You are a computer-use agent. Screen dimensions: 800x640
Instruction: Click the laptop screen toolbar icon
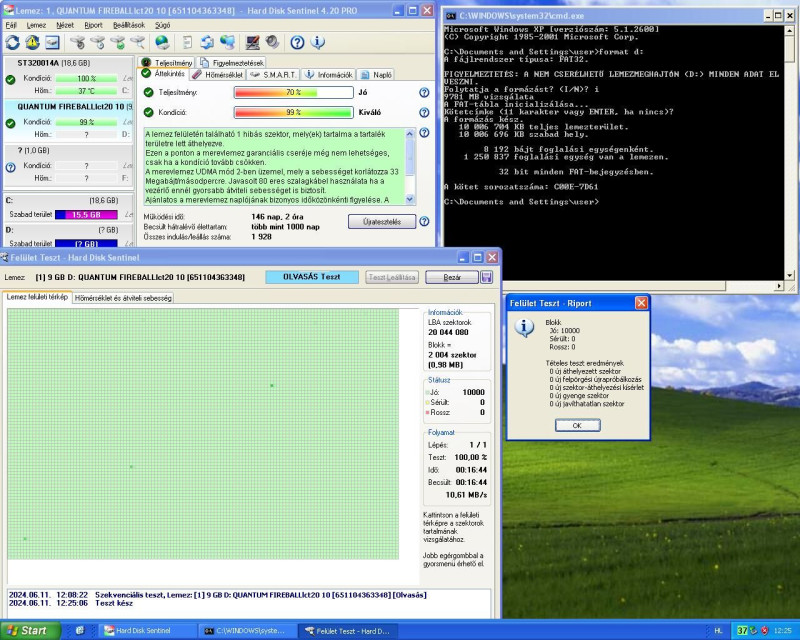[252, 42]
